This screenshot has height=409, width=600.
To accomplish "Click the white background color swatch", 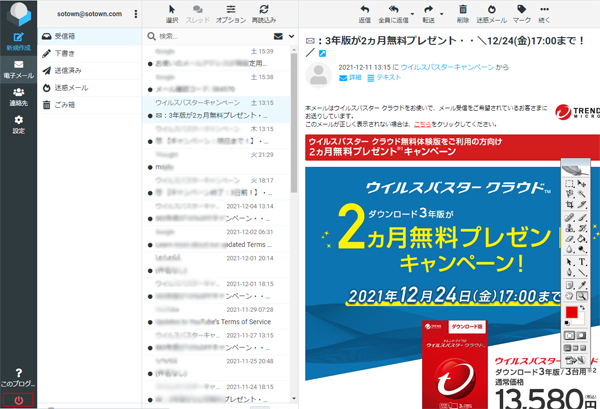I will point(580,320).
